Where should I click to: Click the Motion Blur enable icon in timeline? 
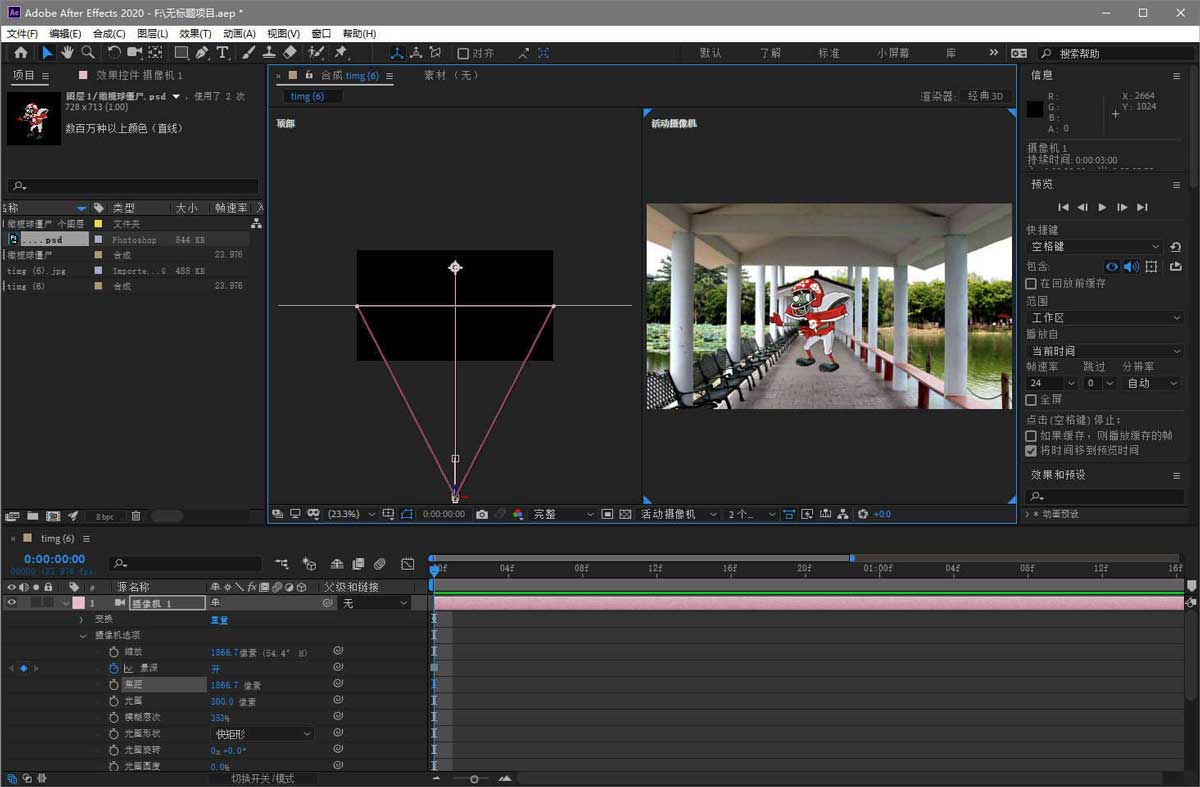[x=380, y=564]
